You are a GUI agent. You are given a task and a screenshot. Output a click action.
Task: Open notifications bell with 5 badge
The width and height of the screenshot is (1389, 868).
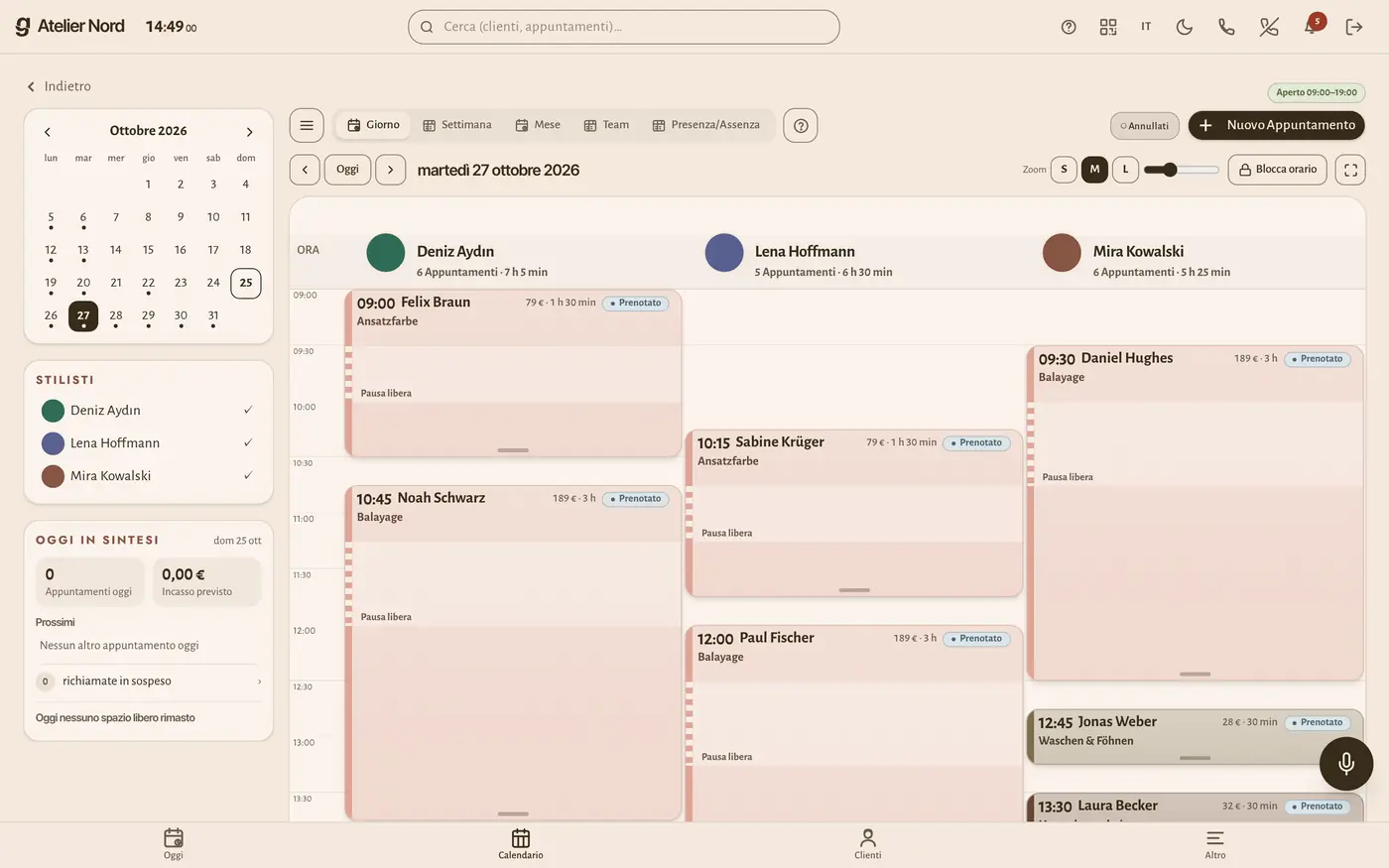pyautogui.click(x=1312, y=26)
